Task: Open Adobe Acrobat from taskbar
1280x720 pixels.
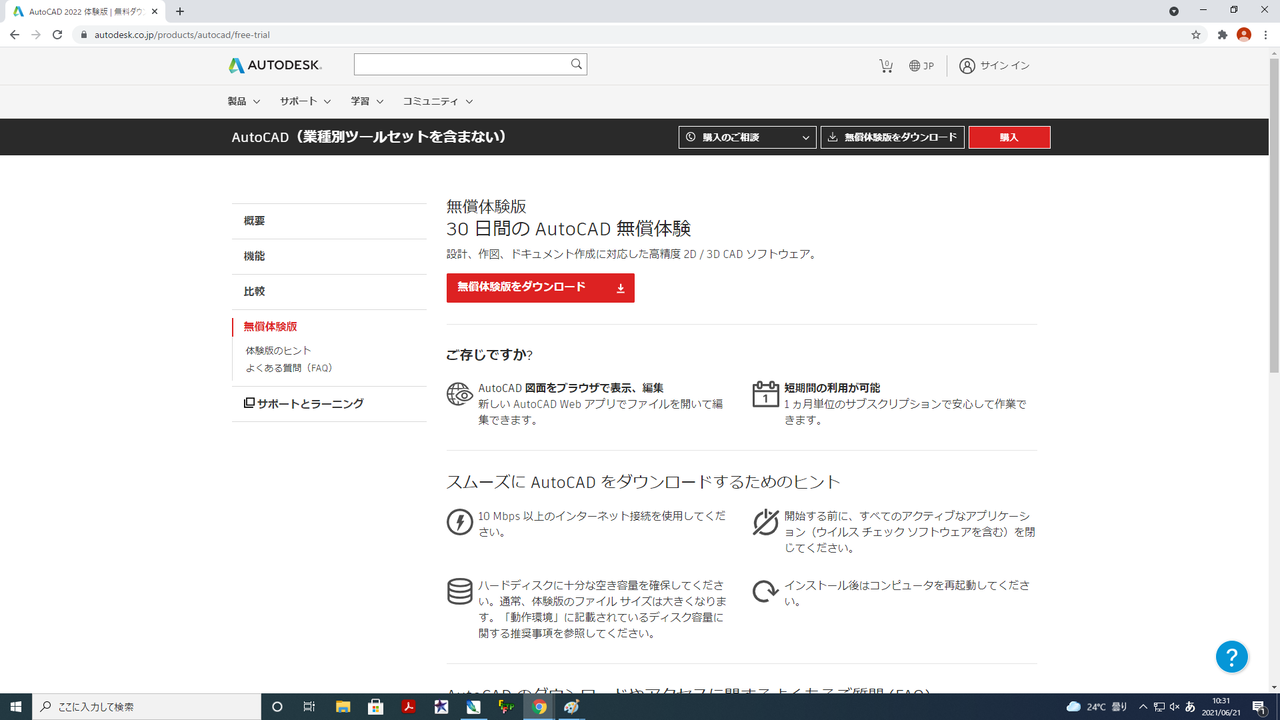Action: 408,707
